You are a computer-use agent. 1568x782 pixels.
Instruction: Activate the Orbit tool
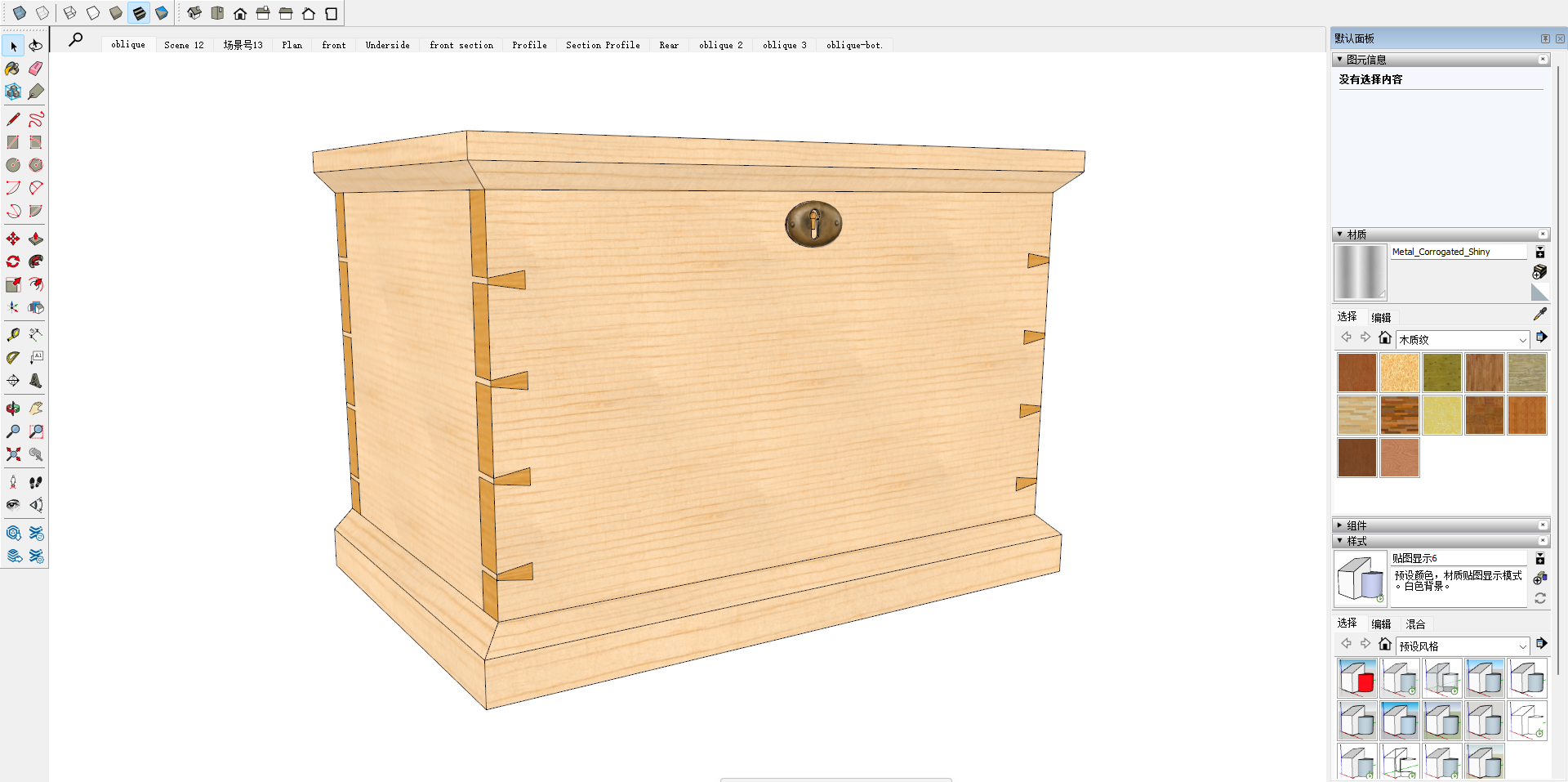13,409
